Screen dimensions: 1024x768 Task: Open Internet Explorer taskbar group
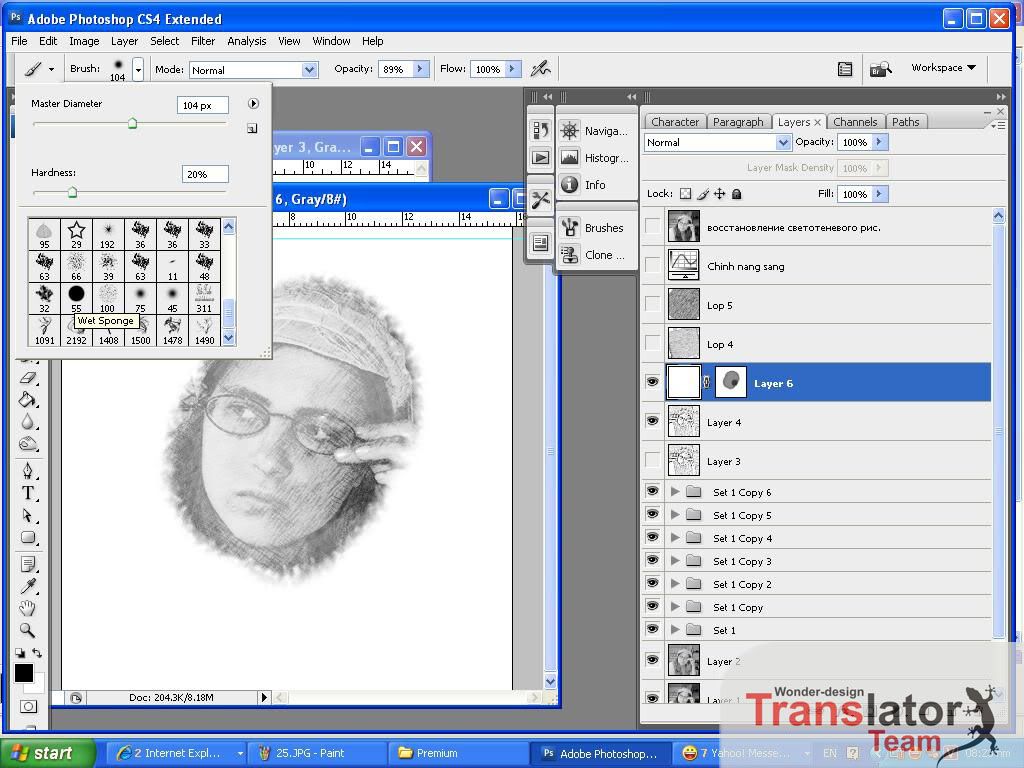tap(178, 753)
